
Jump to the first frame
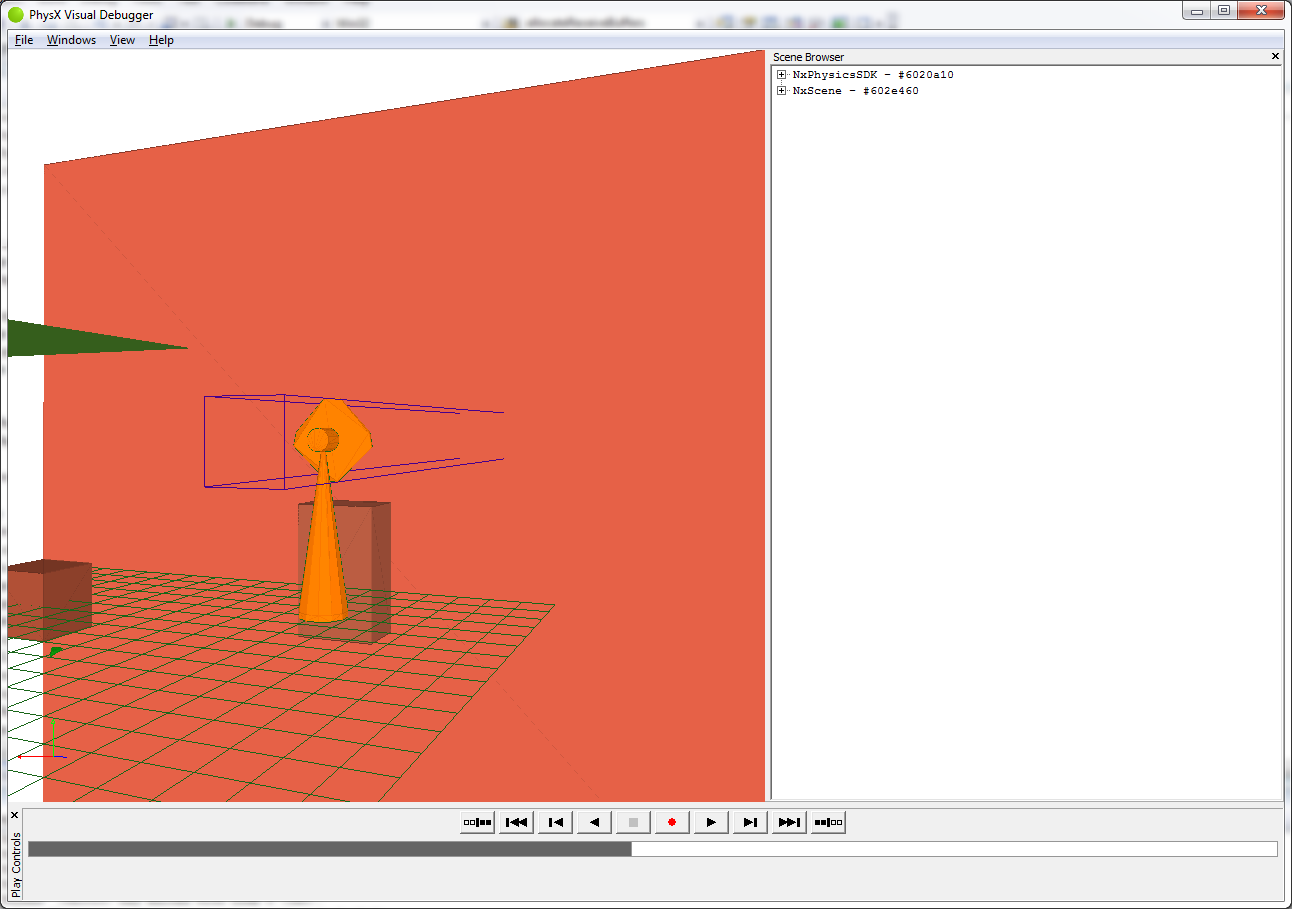click(516, 823)
